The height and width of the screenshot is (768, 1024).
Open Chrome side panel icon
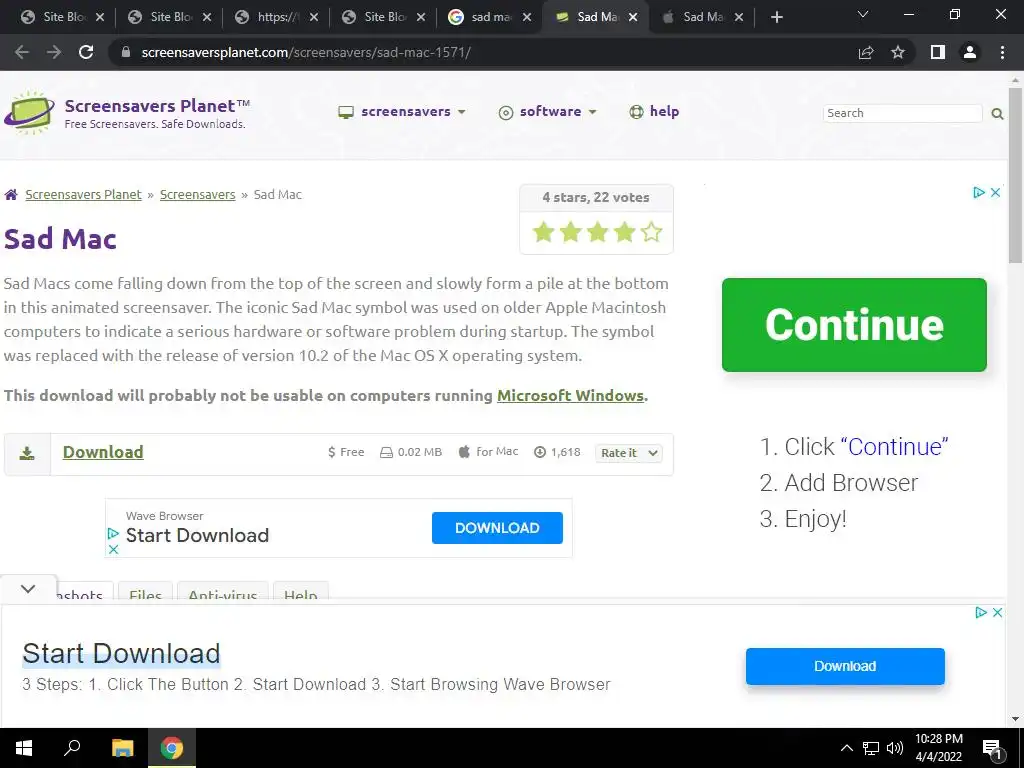[938, 52]
